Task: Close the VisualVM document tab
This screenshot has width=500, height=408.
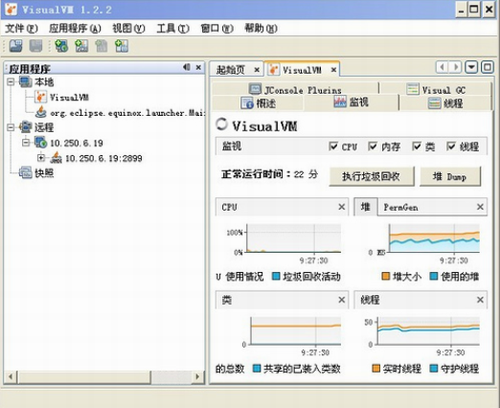Action: (x=333, y=70)
